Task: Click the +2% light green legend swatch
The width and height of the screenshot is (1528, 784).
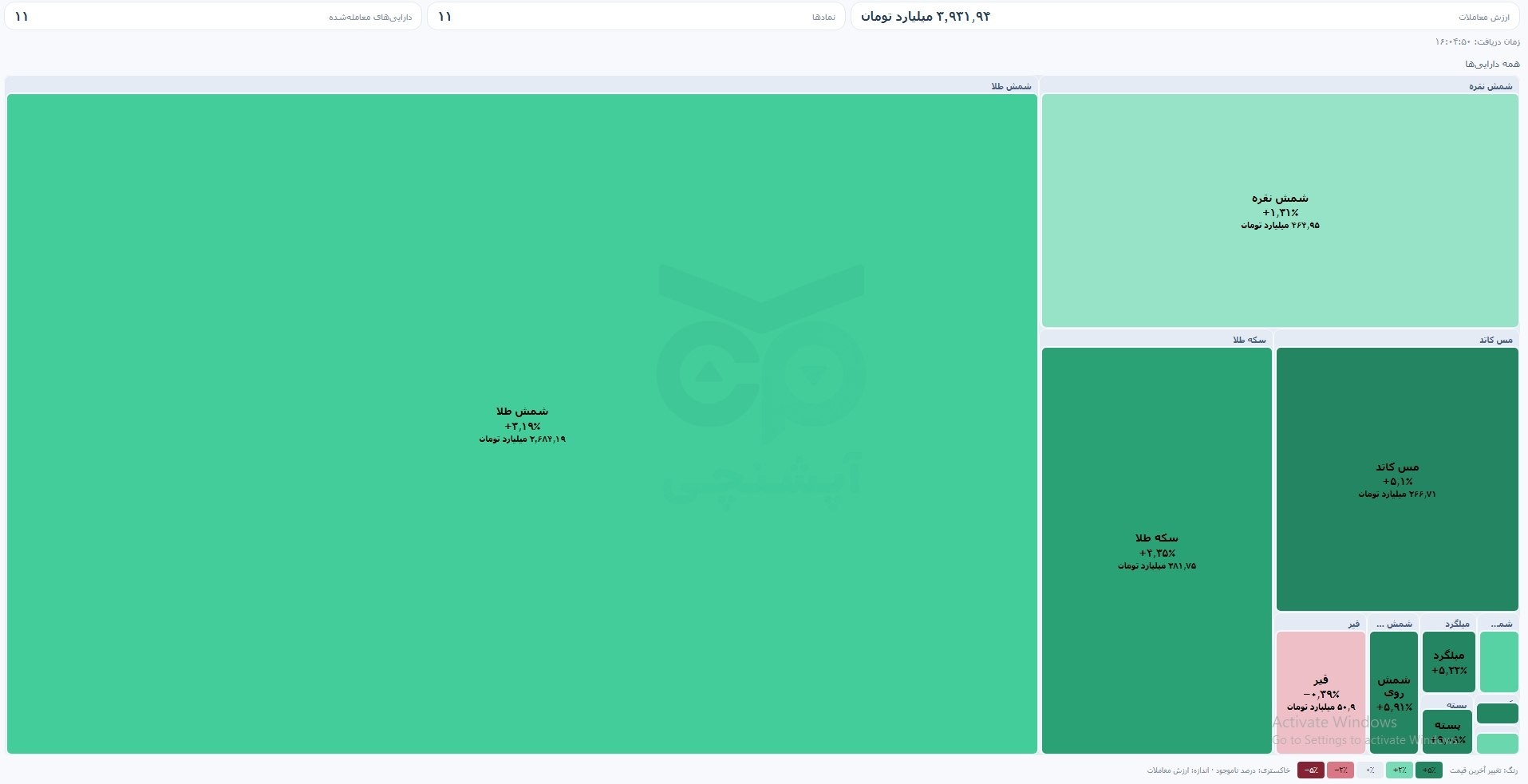Action: tap(1400, 770)
